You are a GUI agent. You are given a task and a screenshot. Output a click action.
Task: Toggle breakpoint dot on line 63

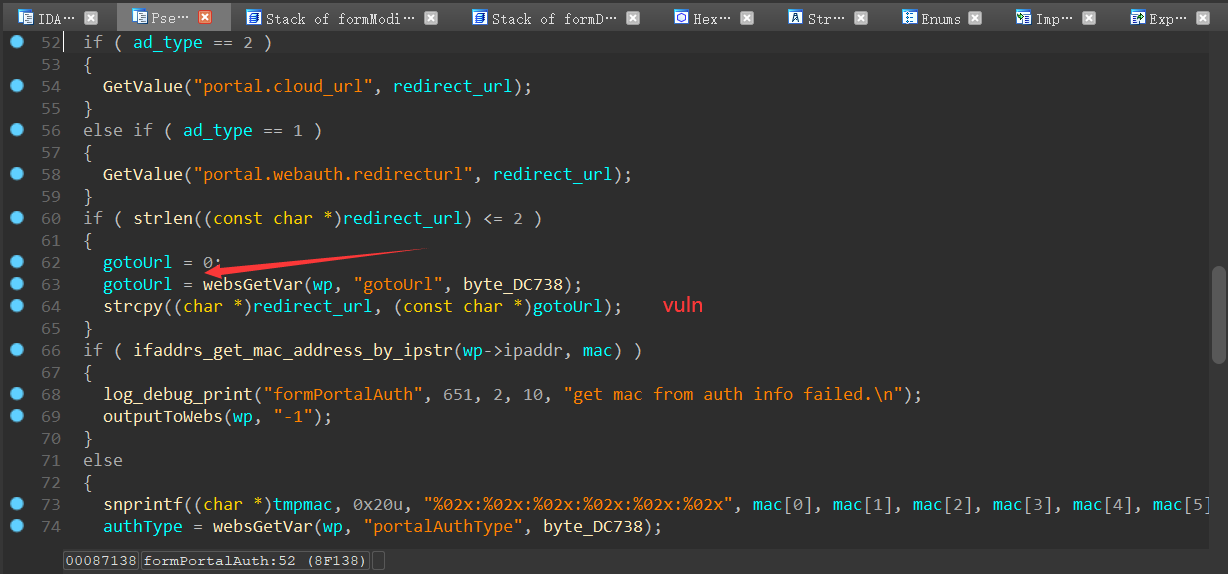[17, 283]
